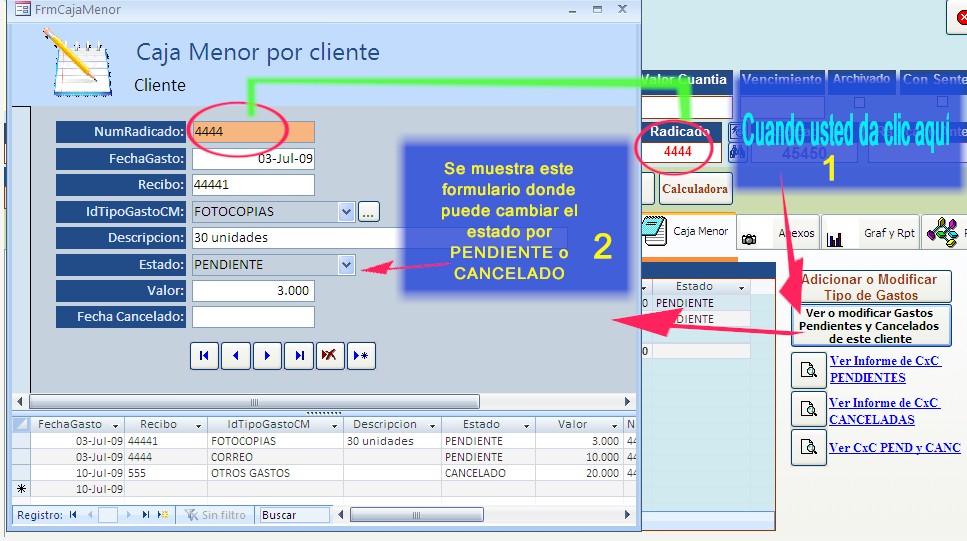Select the OTROS GASTOS cell
The height and width of the screenshot is (541, 967).
(x=275, y=473)
